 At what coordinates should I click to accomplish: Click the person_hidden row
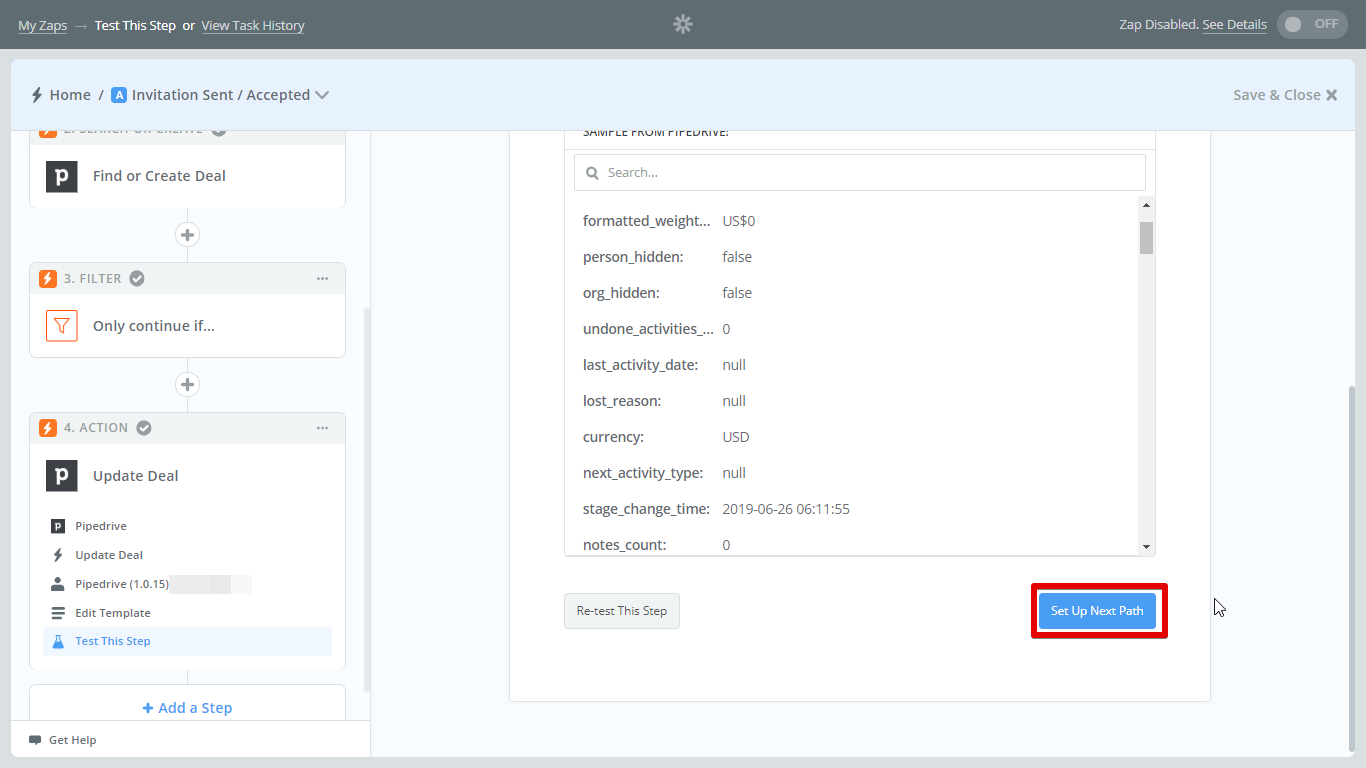click(x=852, y=257)
